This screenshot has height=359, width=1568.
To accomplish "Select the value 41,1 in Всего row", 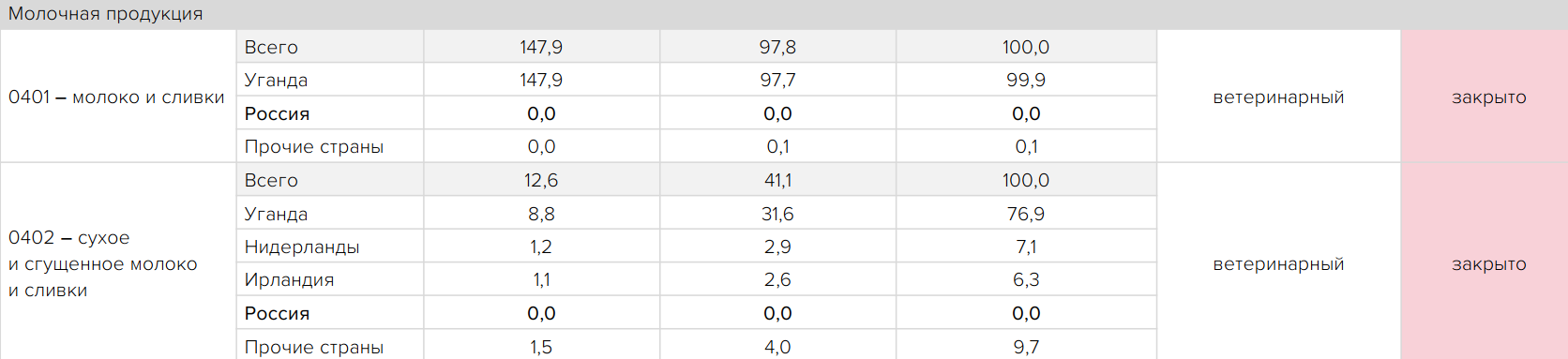I will click(777, 180).
